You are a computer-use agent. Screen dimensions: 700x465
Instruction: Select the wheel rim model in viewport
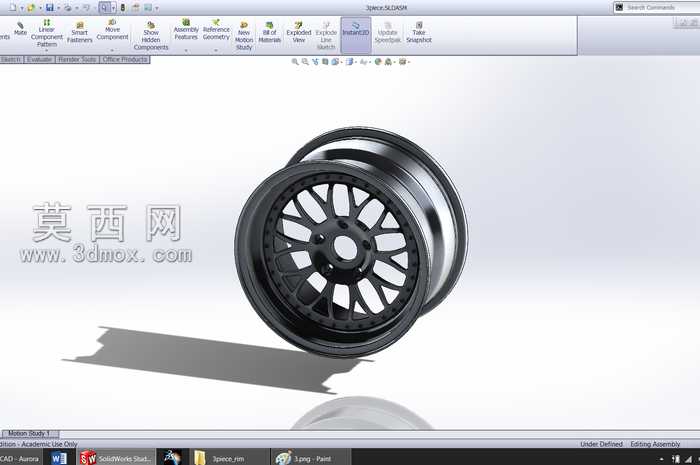coord(350,243)
